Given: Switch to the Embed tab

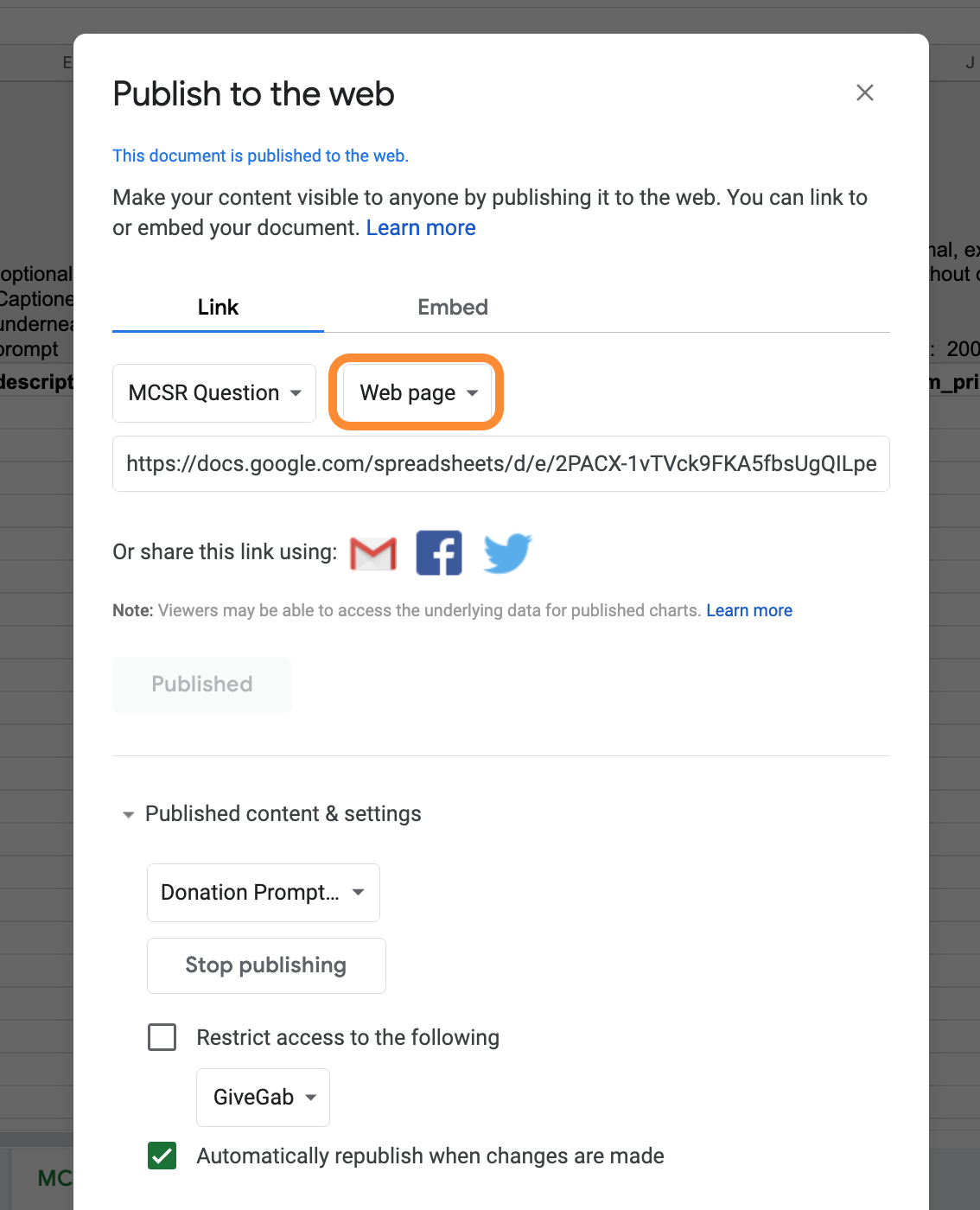Looking at the screenshot, I should pyautogui.click(x=453, y=307).
